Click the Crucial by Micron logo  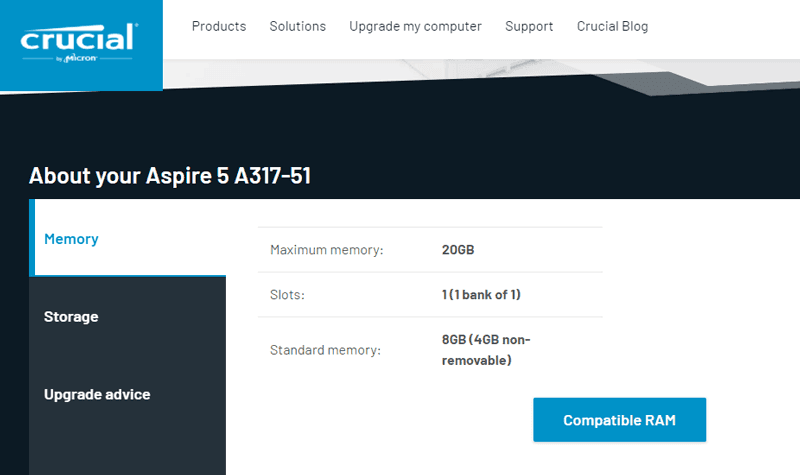click(x=79, y=44)
